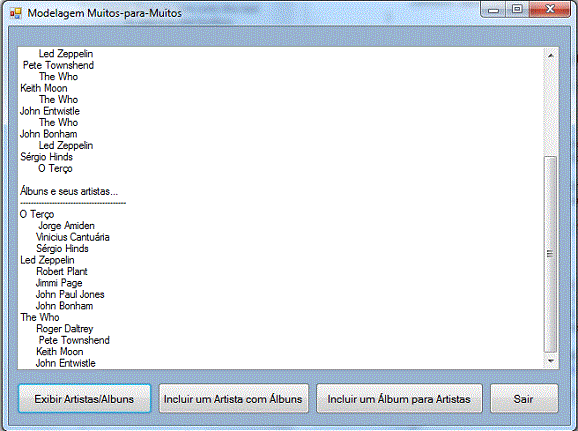Select 'John Paul Jones' text
This screenshot has height=431, width=578.
click(70, 294)
